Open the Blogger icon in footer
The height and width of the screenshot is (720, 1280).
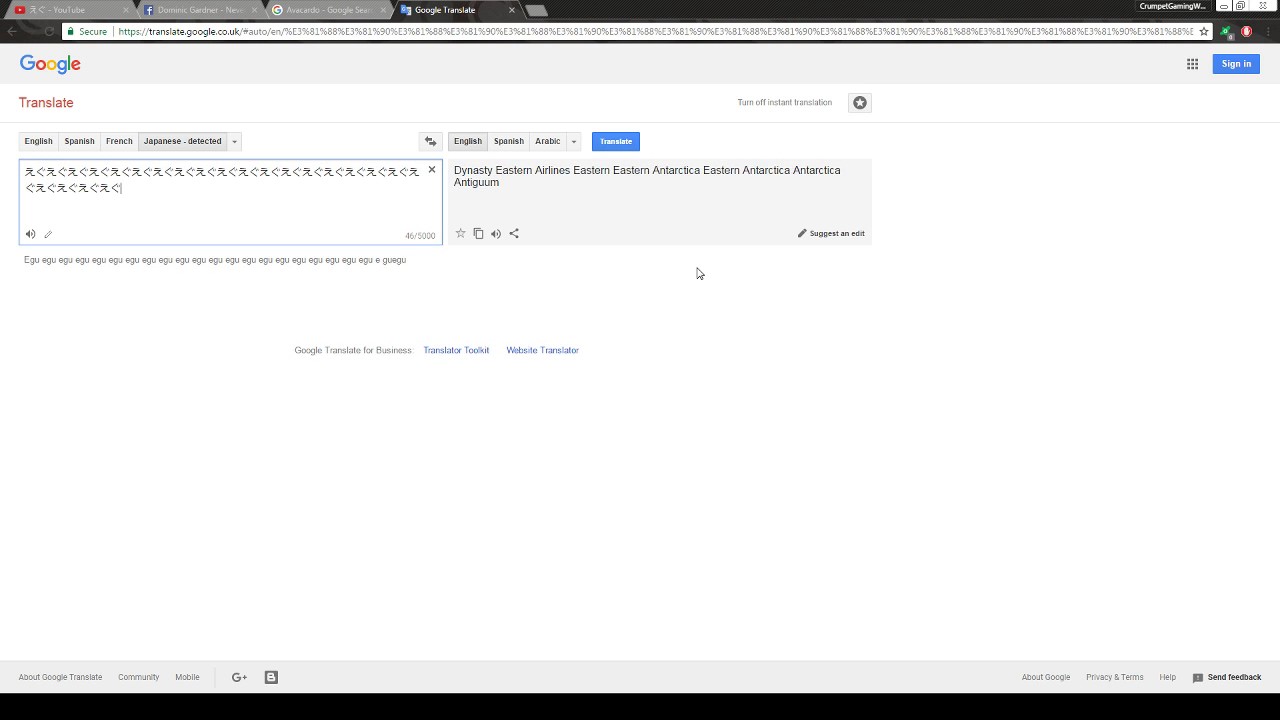(x=271, y=677)
